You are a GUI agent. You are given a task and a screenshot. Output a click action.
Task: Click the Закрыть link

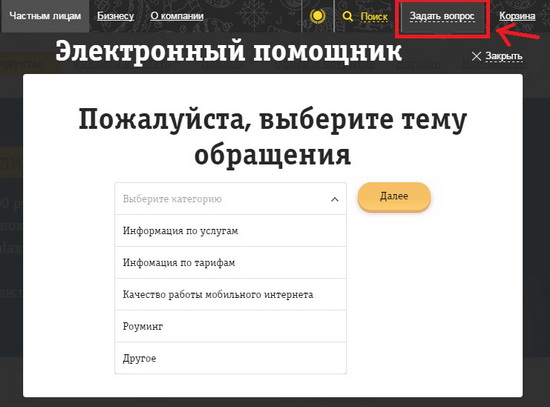pyautogui.click(x=504, y=56)
